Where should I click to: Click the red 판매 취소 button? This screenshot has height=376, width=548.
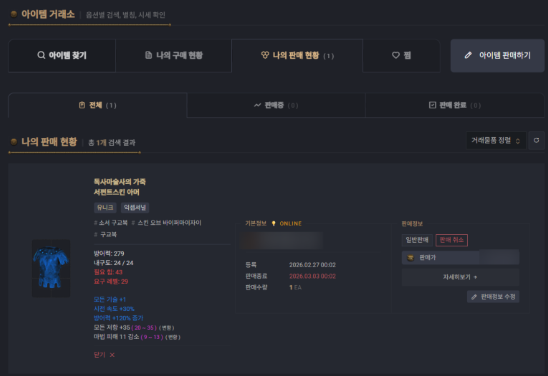coord(452,240)
